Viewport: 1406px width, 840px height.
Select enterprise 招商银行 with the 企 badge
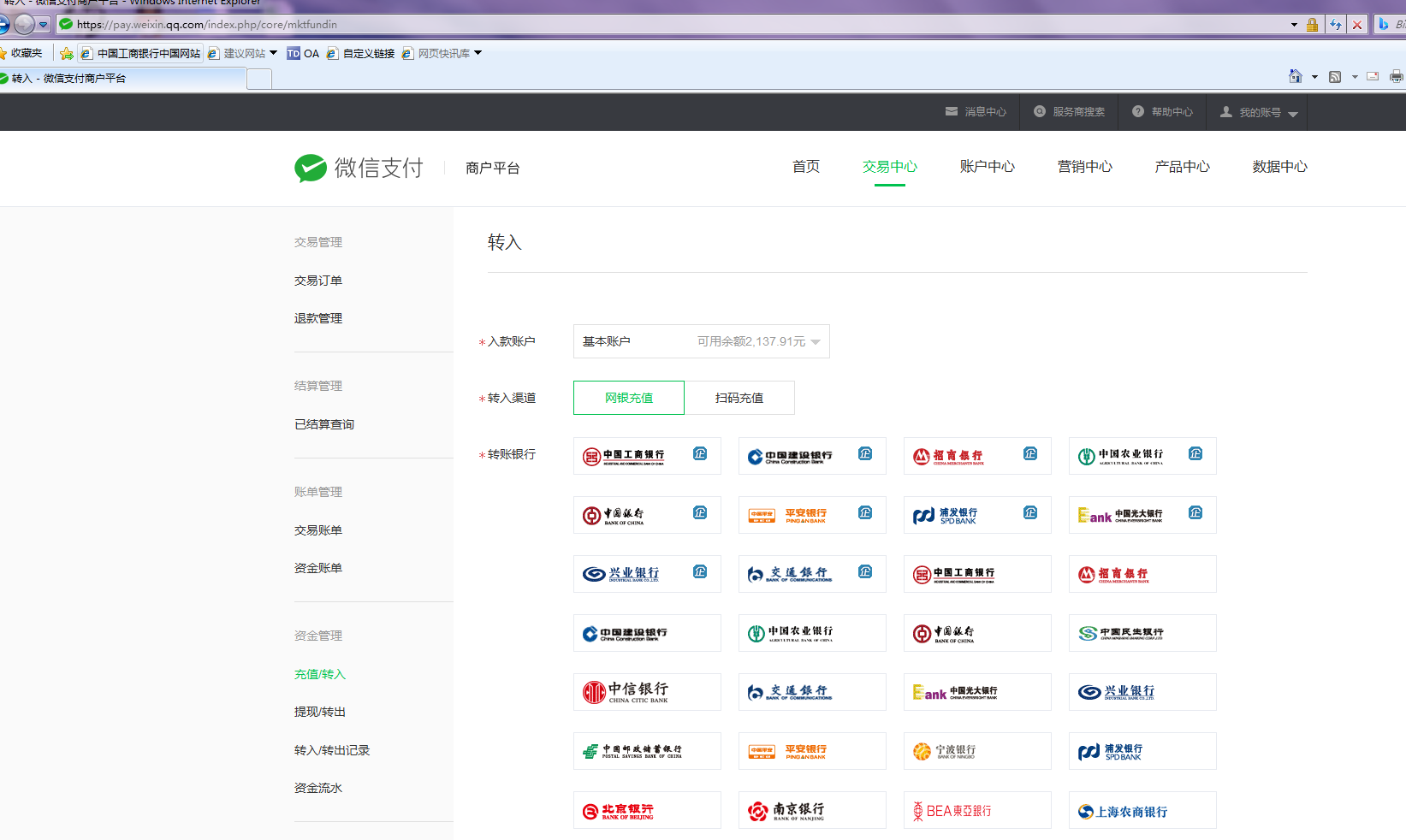(x=977, y=456)
